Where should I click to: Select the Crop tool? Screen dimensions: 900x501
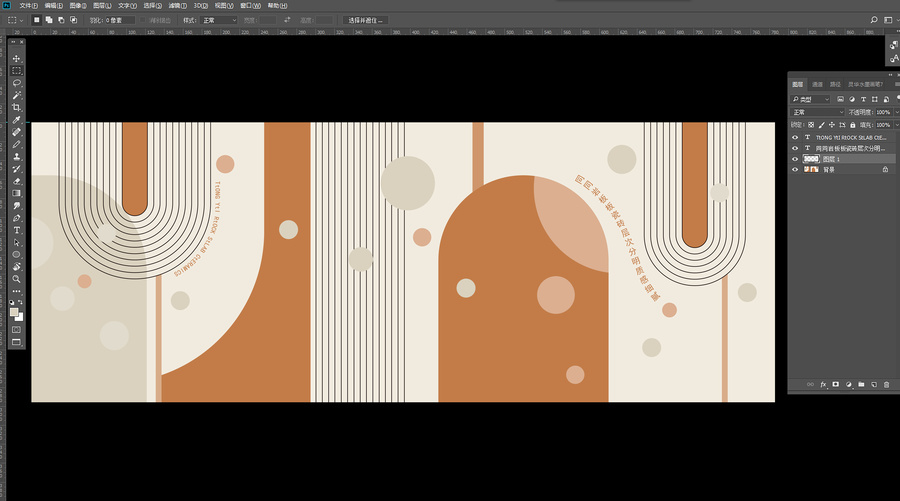(x=16, y=107)
